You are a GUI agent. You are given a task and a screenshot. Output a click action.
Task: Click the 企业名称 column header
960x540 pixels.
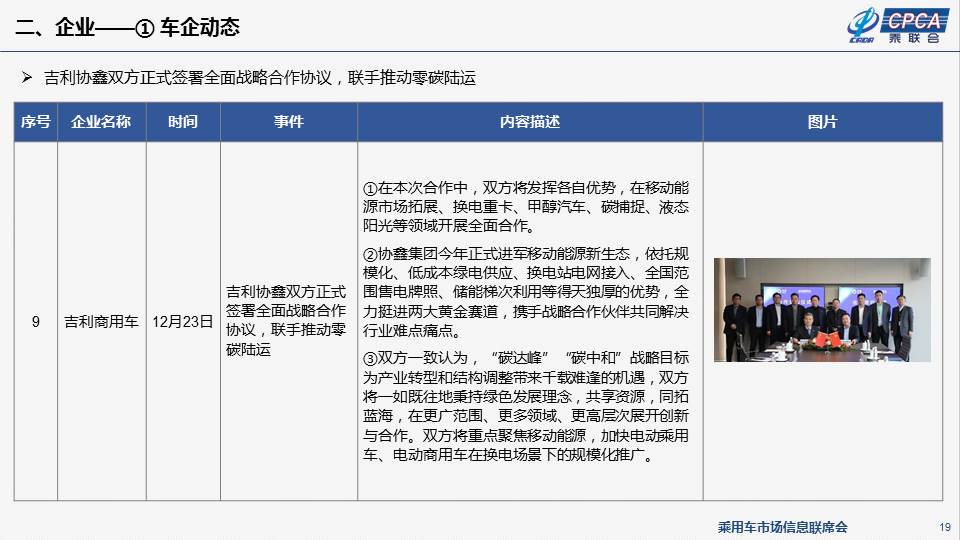(102, 122)
